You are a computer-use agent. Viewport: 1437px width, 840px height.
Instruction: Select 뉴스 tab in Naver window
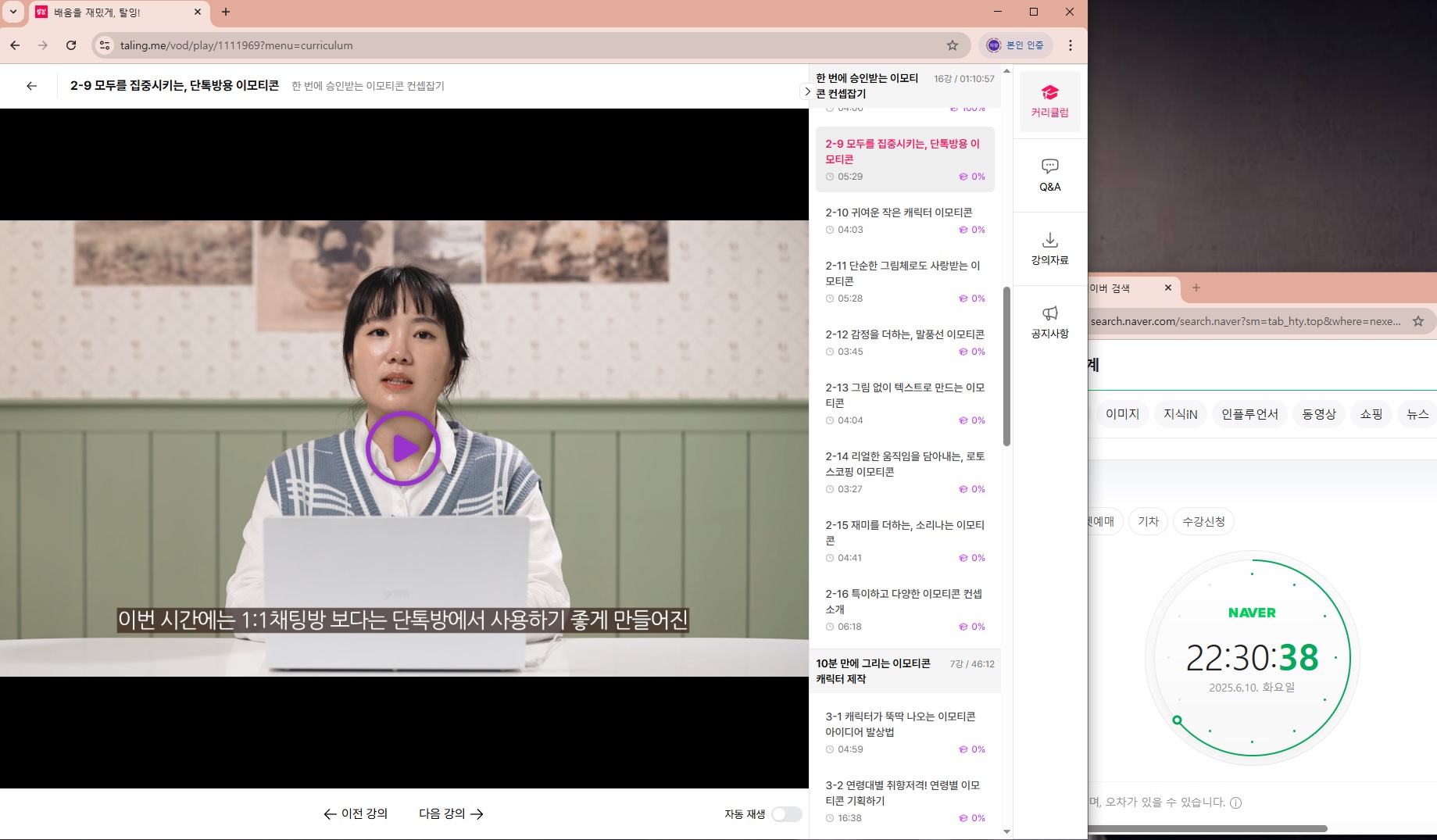(1417, 414)
